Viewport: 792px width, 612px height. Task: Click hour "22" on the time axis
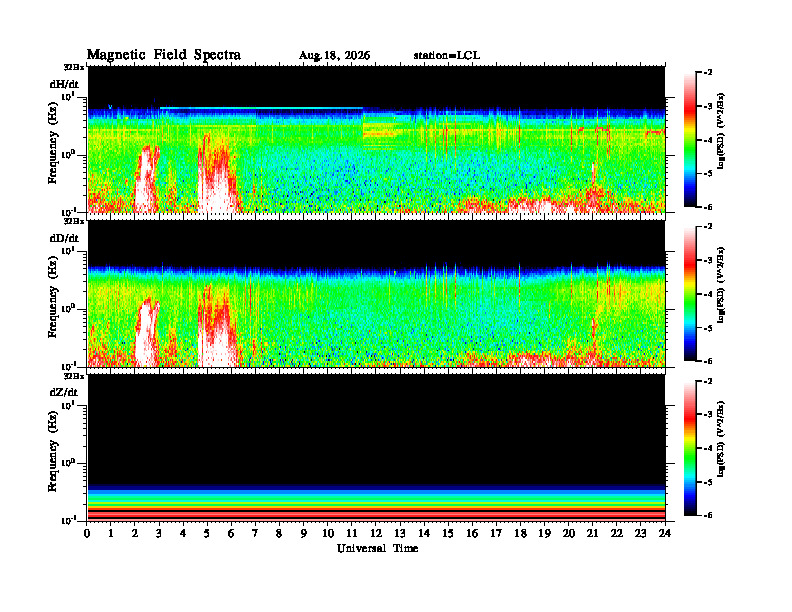[617, 534]
